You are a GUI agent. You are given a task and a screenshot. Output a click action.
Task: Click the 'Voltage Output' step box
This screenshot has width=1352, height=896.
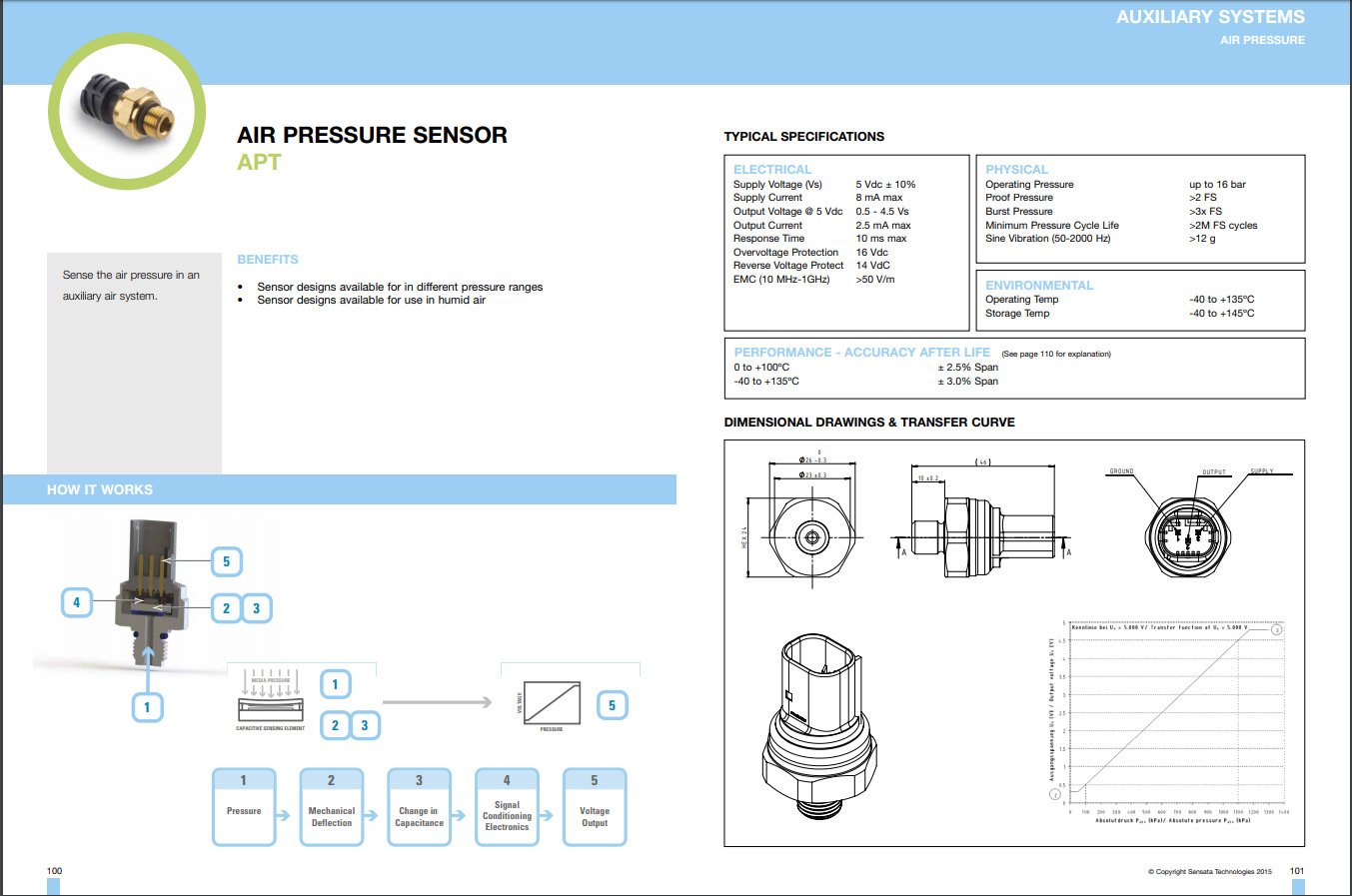[x=595, y=806]
